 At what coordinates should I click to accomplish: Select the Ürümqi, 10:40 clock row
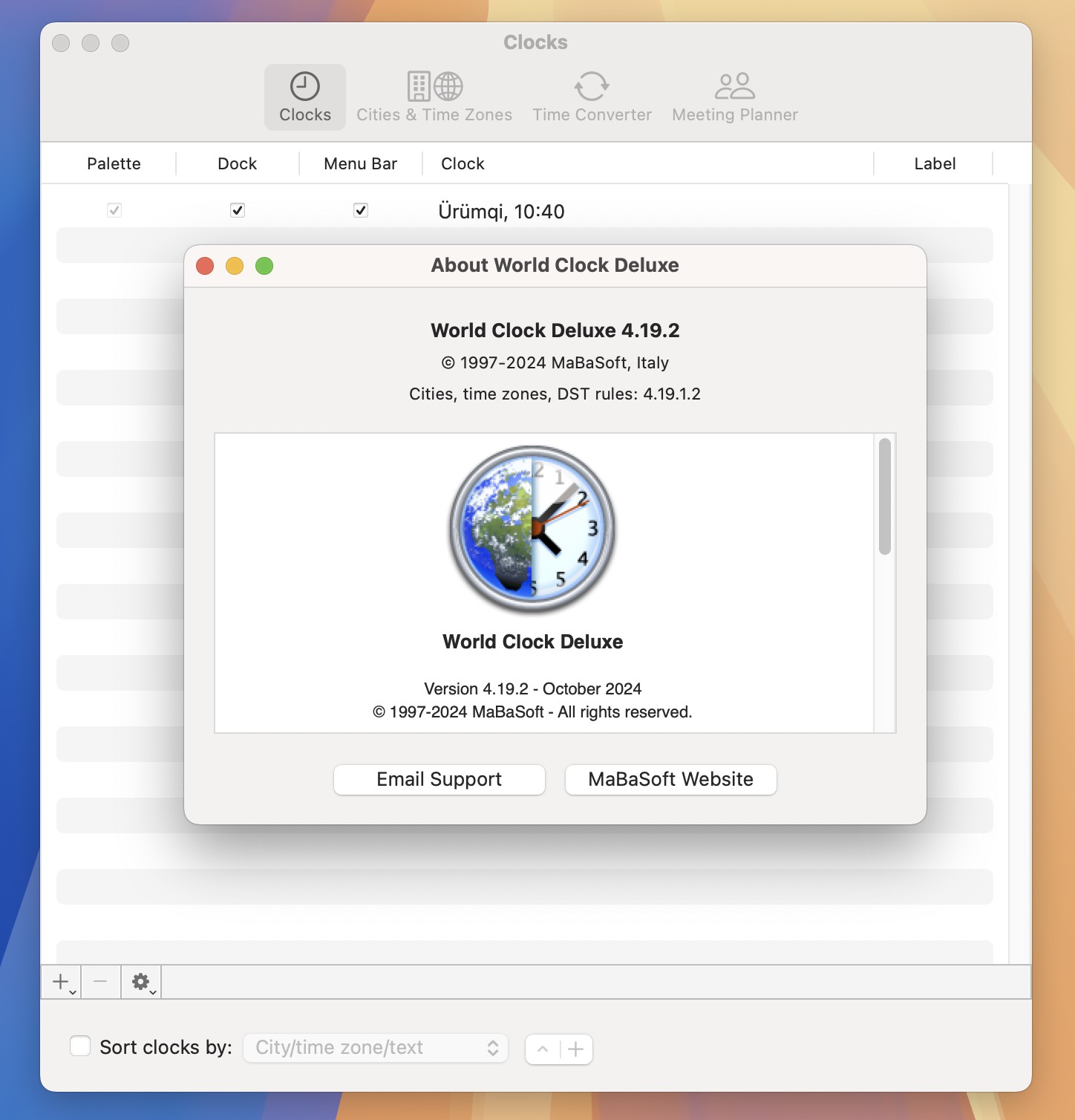point(525,211)
